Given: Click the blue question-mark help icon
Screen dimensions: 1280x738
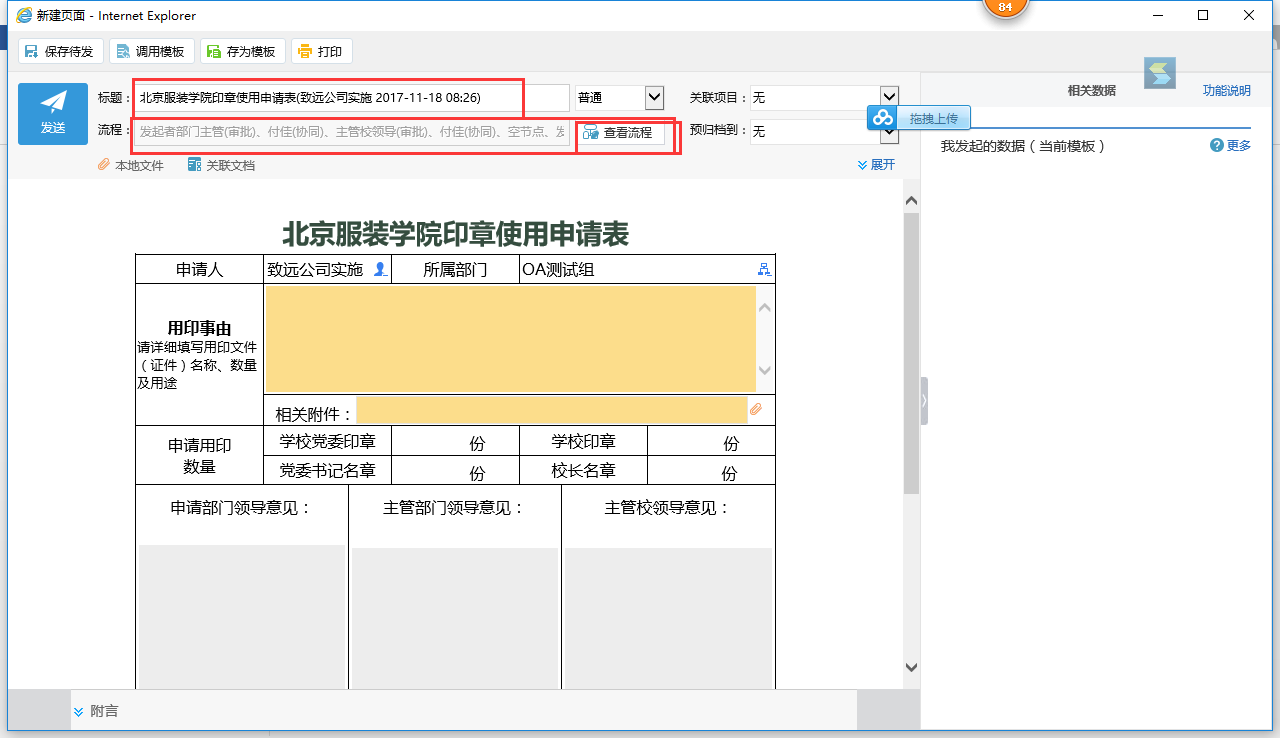Looking at the screenshot, I should (x=1217, y=146).
